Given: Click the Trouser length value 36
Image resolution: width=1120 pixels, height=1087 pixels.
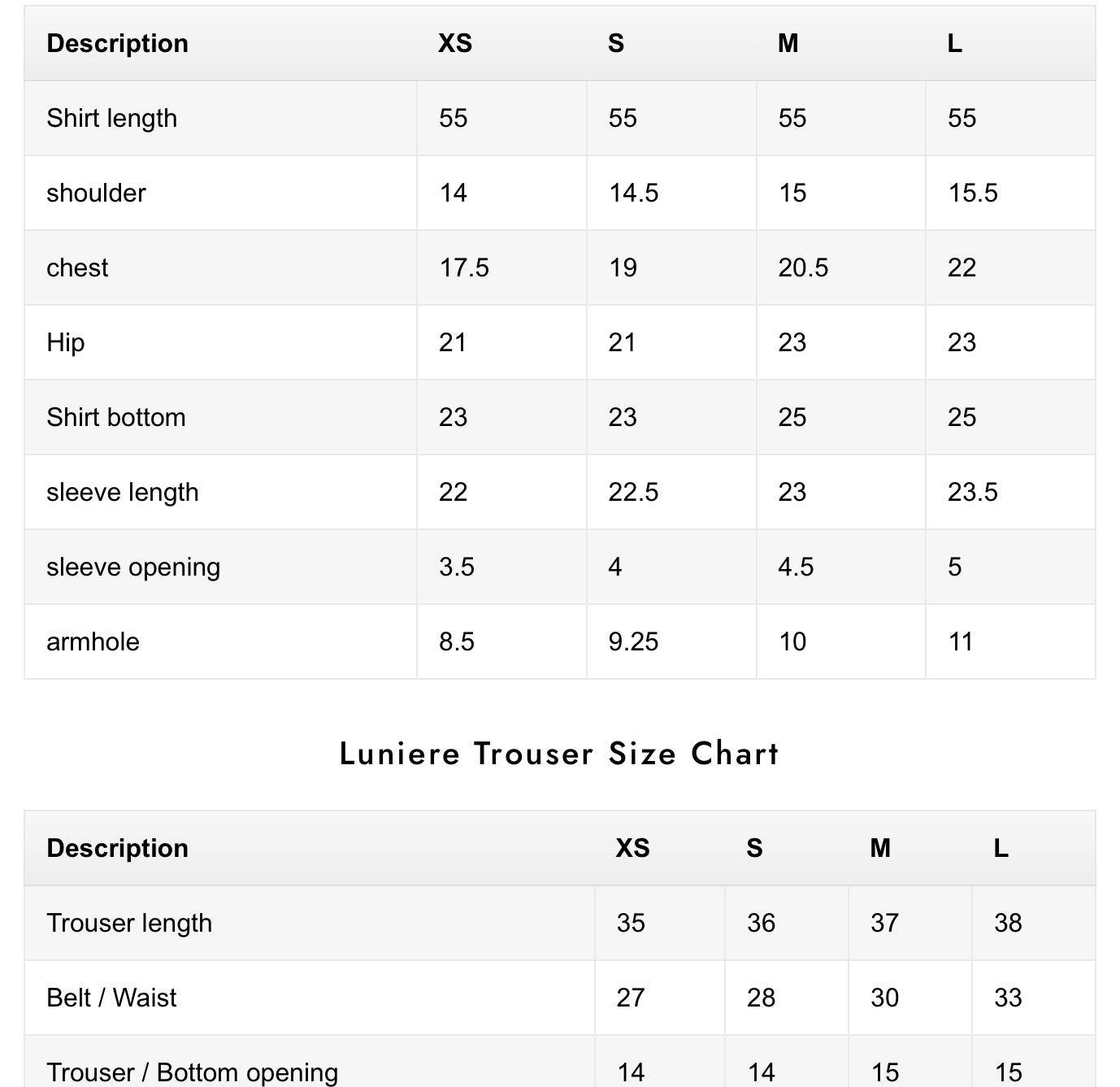Looking at the screenshot, I should (x=761, y=923).
